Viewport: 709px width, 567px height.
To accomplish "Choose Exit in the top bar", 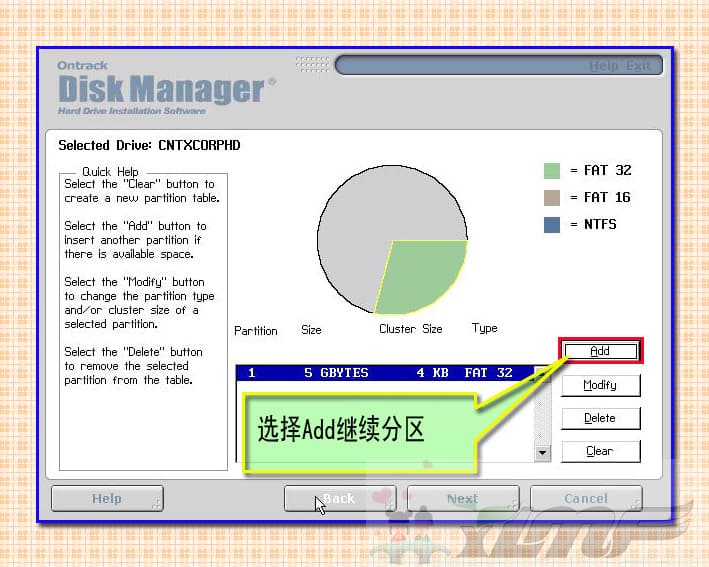I will [638, 66].
